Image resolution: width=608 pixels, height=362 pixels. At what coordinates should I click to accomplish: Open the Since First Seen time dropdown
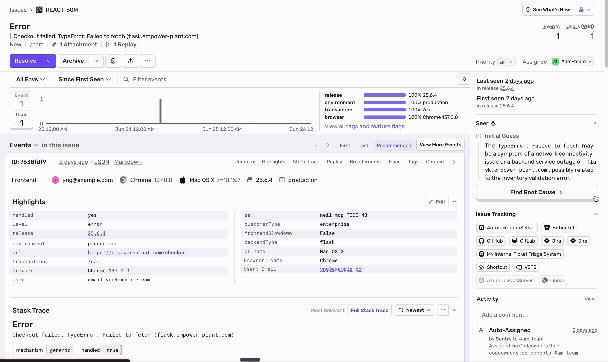85,79
